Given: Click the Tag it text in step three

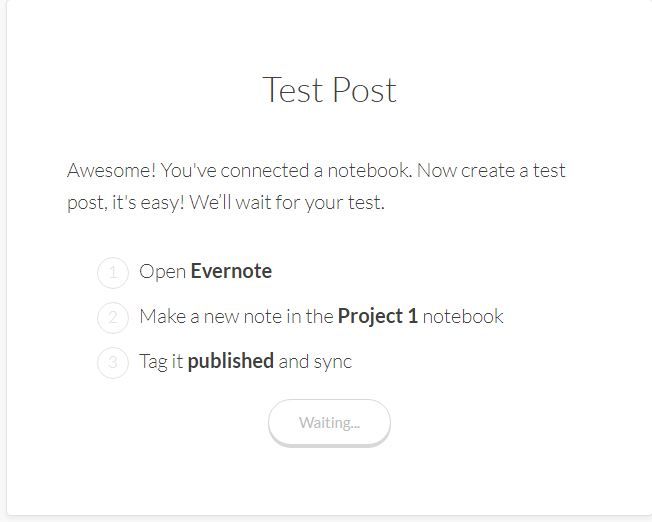Looking at the screenshot, I should click(x=161, y=361).
